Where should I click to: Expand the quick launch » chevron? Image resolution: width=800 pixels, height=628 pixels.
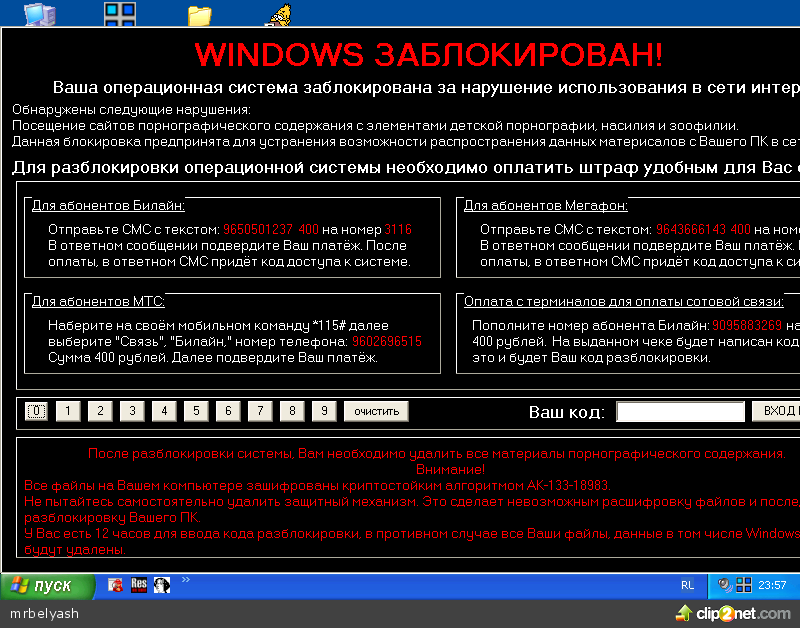[186, 579]
